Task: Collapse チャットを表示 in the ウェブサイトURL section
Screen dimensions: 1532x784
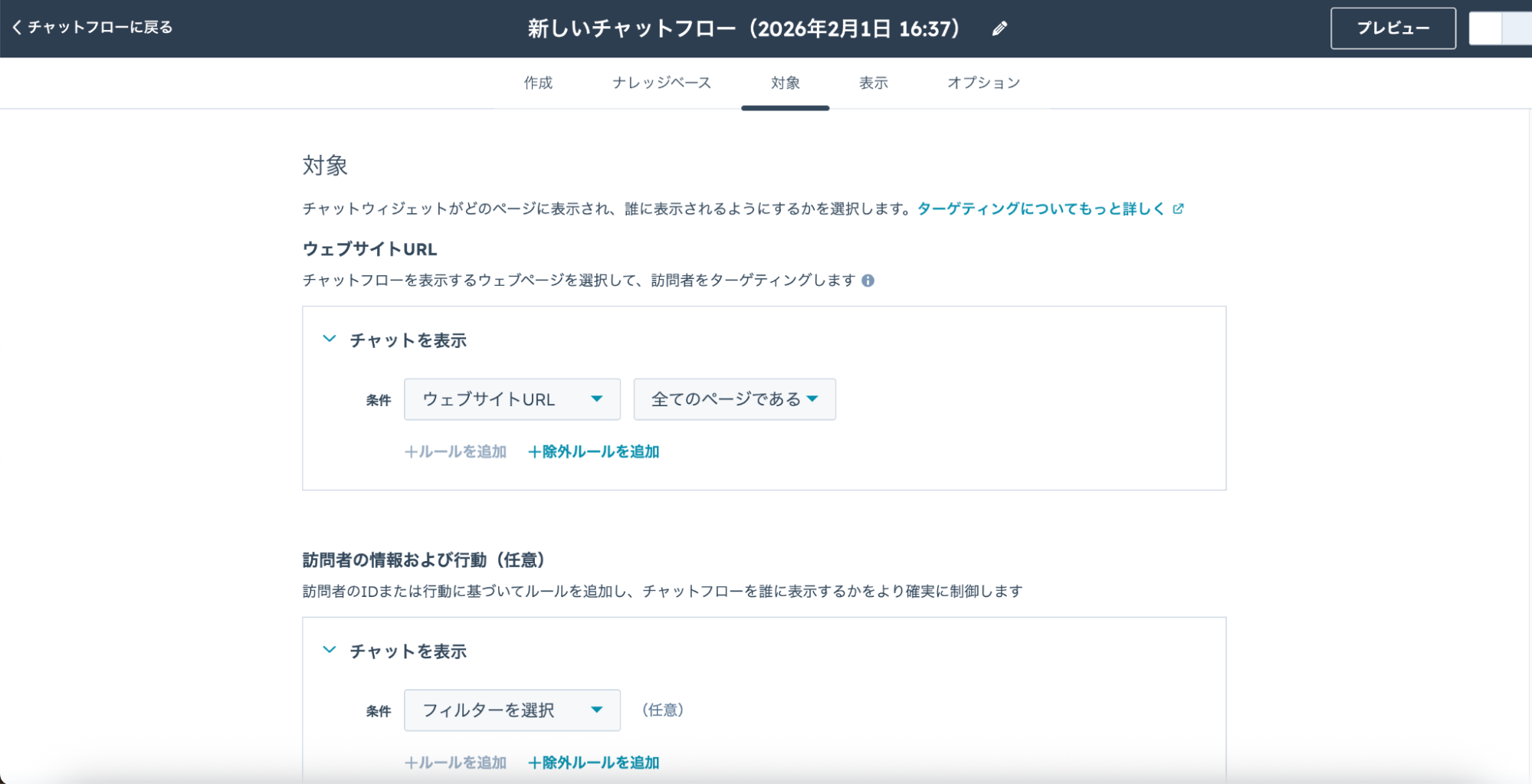Action: pos(330,339)
